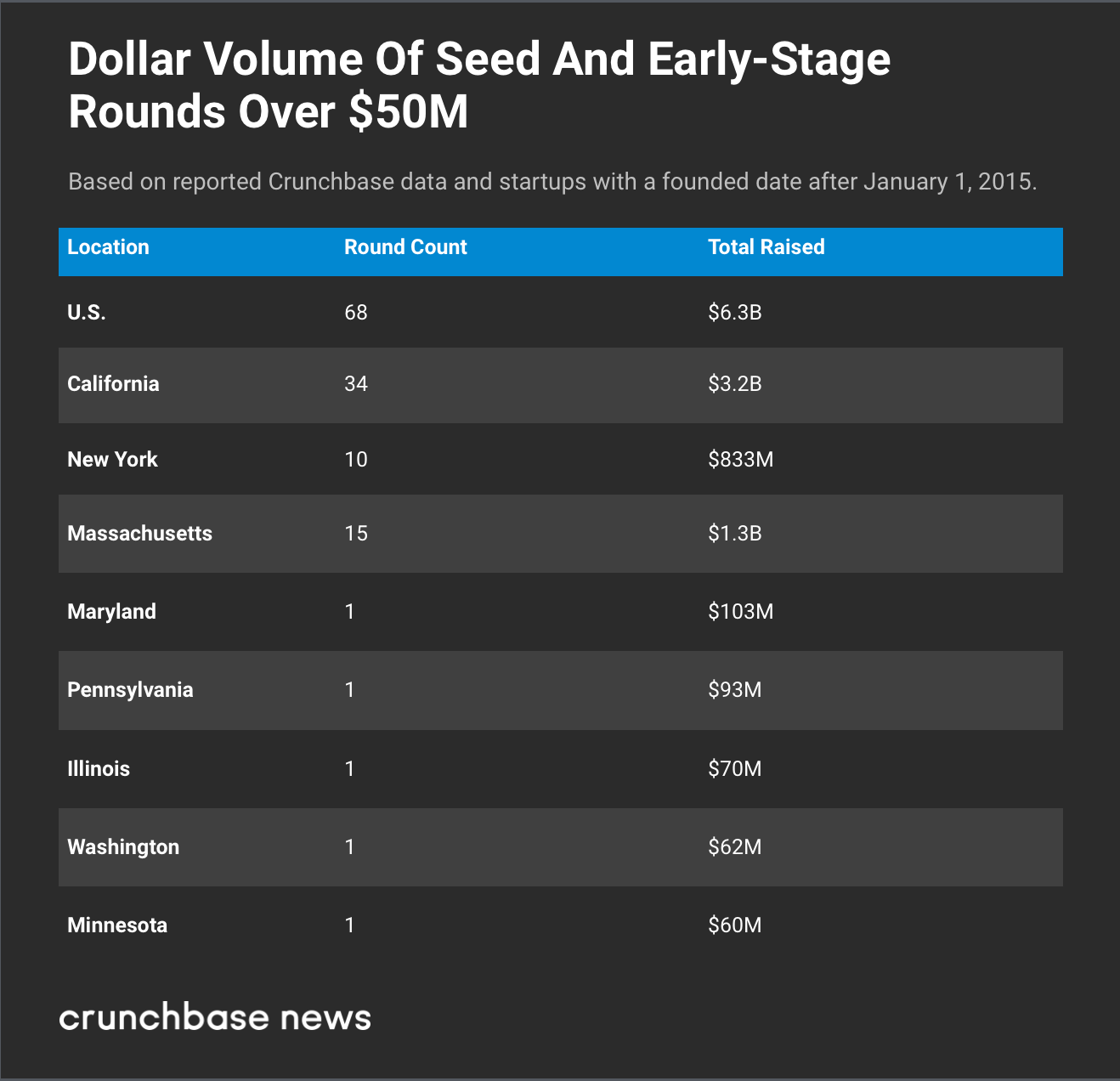This screenshot has width=1120, height=1081.
Task: Select the $103M Maryland total
Action: pyautogui.click(x=740, y=612)
